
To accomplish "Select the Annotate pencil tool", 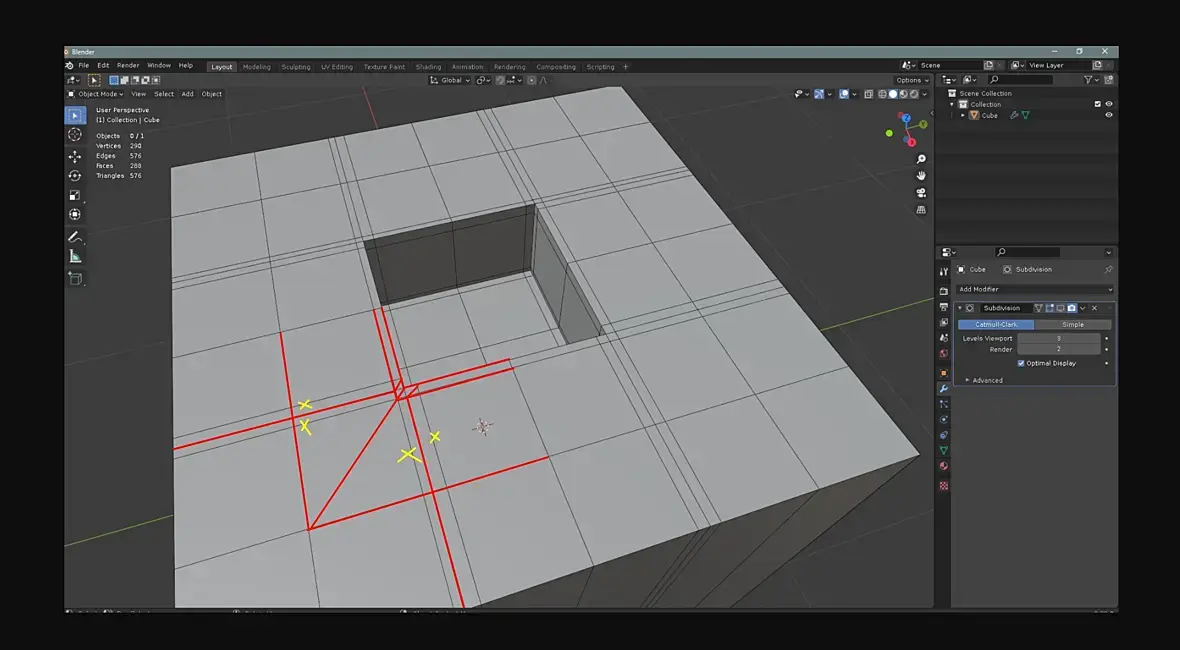I will tap(75, 237).
